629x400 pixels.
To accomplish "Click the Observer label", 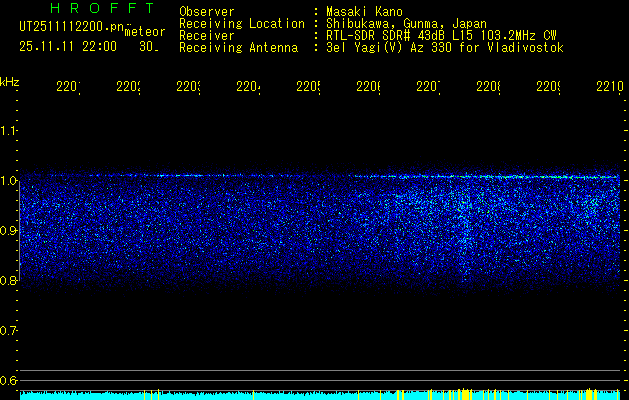I will pyautogui.click(x=207, y=12).
